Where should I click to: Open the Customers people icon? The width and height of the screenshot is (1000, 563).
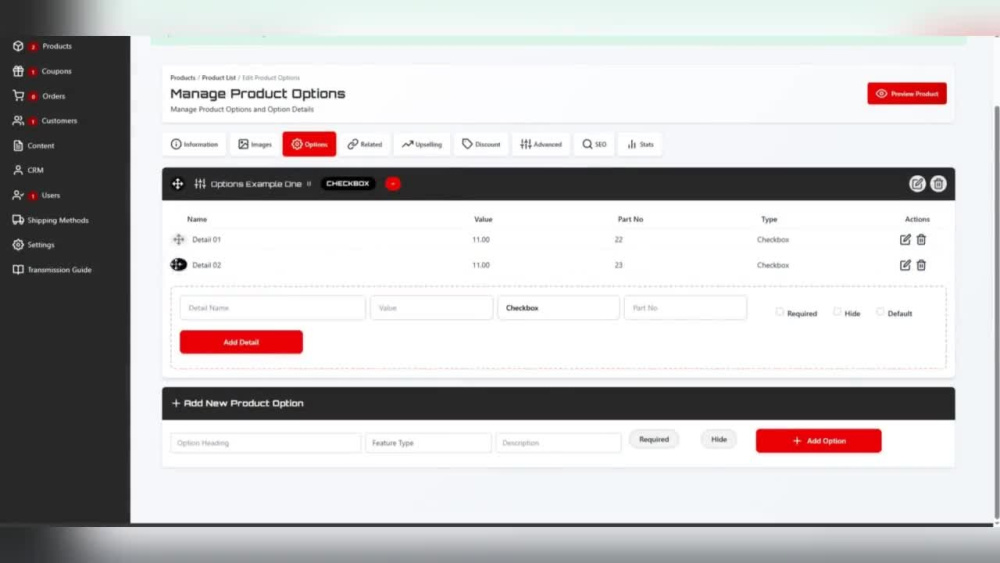coord(18,121)
